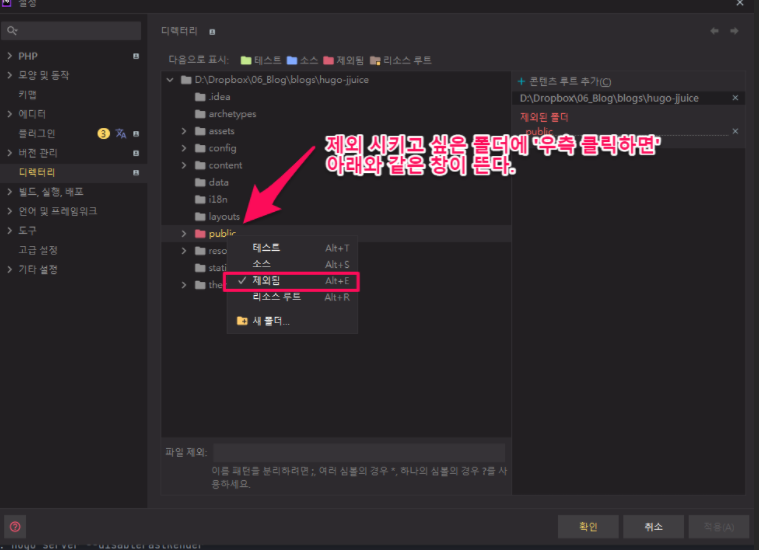759x550 pixels.
Task: Click the translate icon beside 플러그인
Action: (x=121, y=134)
